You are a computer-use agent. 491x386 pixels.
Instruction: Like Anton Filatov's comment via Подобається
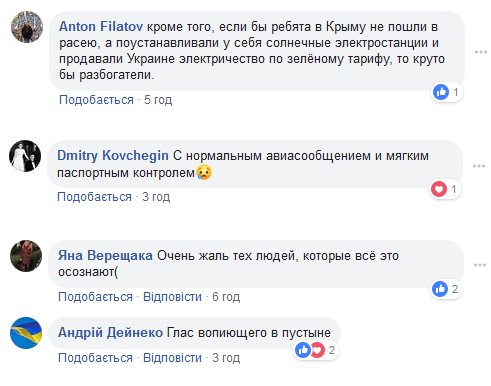pyautogui.click(x=96, y=100)
